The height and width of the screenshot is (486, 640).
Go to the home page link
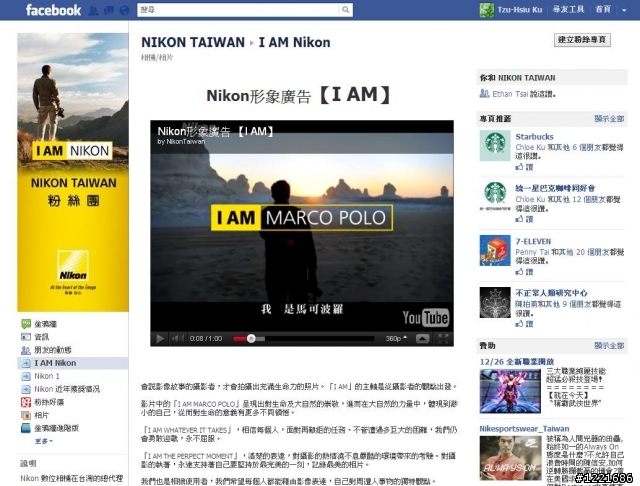(603, 9)
